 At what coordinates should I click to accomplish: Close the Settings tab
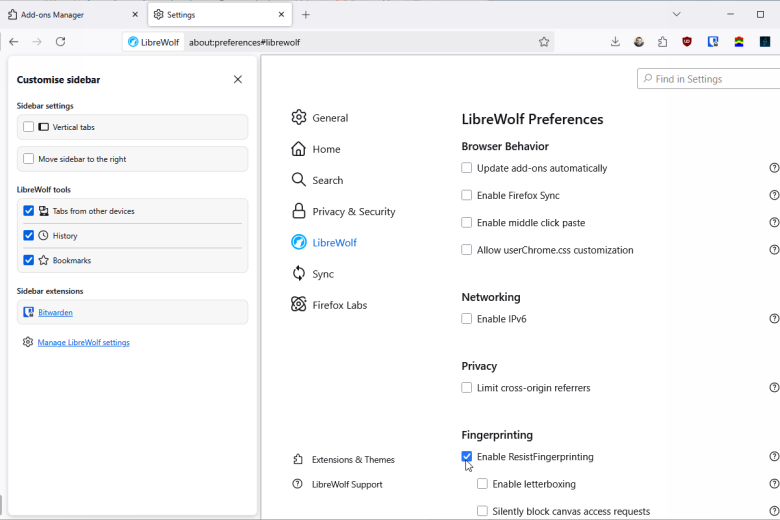click(x=282, y=15)
